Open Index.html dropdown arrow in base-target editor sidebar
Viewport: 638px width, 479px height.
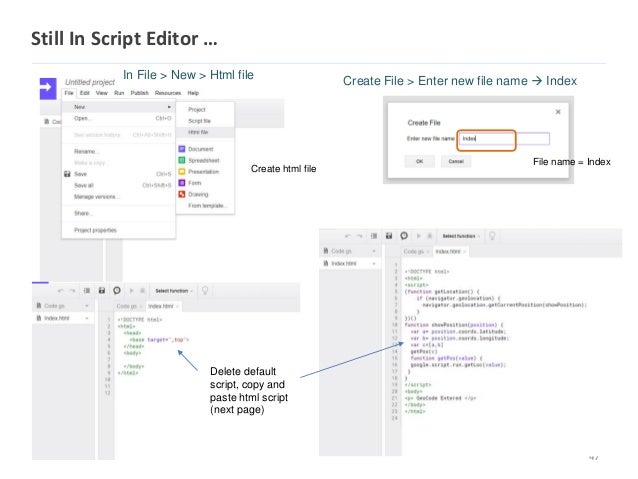tap(87, 318)
